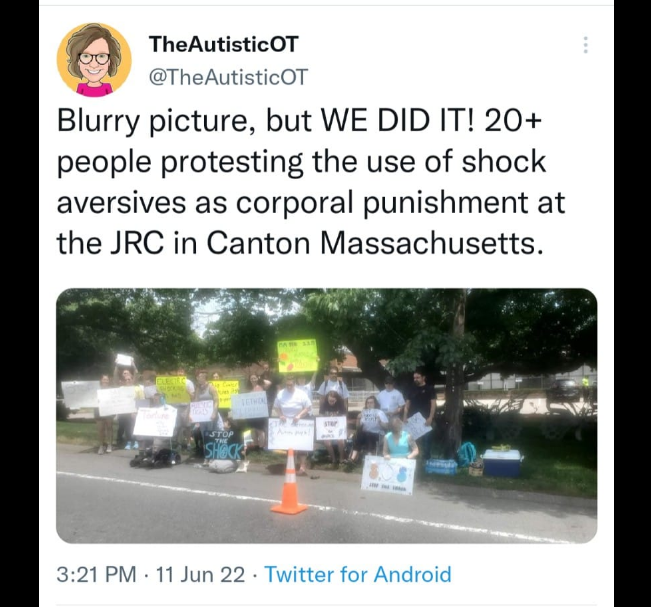The width and height of the screenshot is (651, 607).
Task: Click the @TheAutisticOT handle
Action: point(228,77)
